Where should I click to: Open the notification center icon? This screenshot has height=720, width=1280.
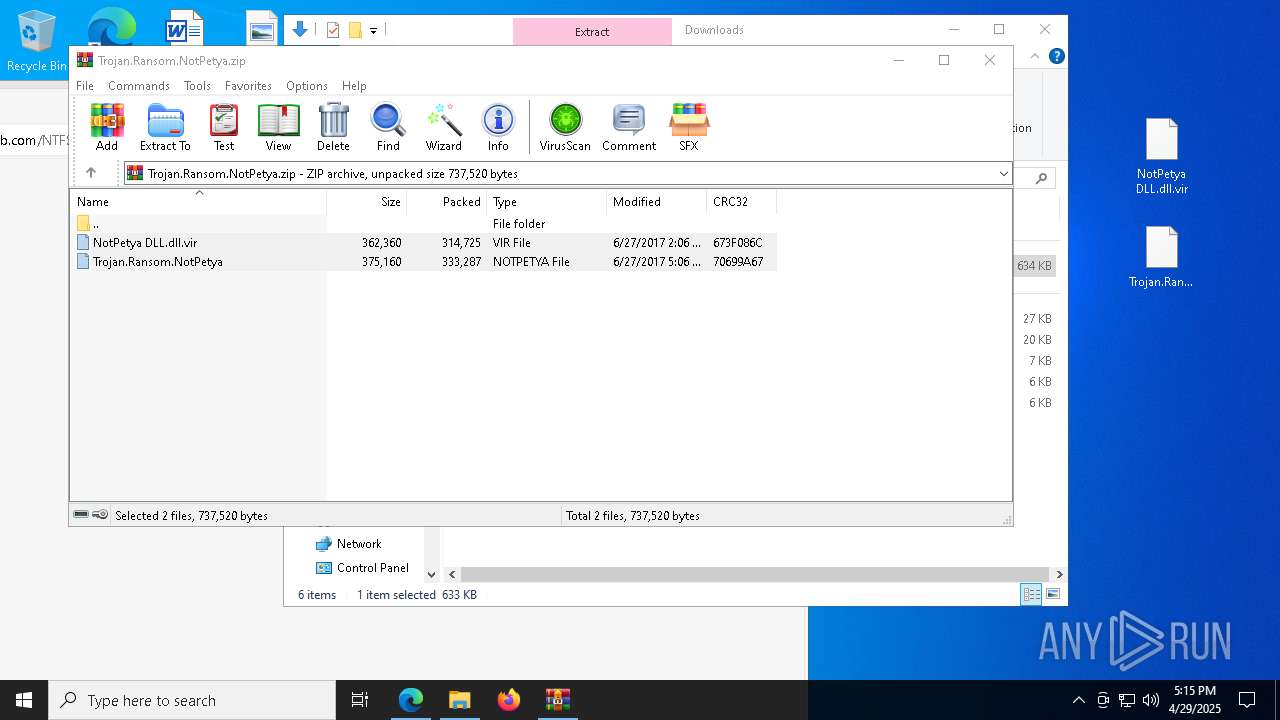pyautogui.click(x=1247, y=700)
